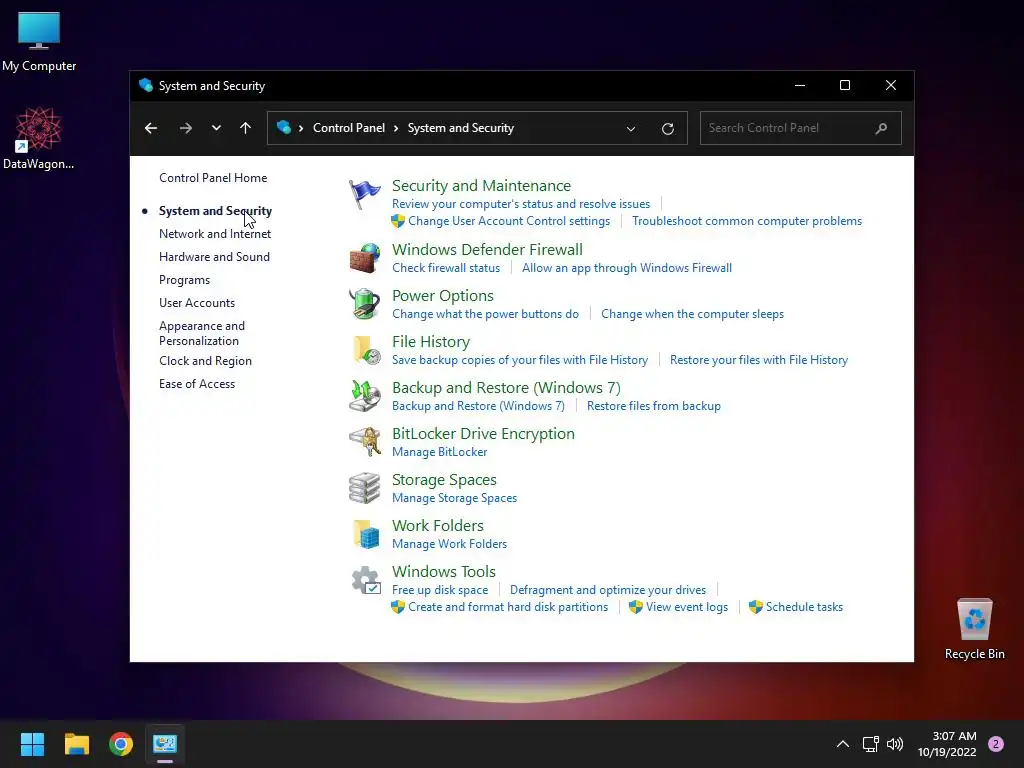Click the File History folder icon
Viewport: 1024px width, 768px height.
tap(364, 350)
